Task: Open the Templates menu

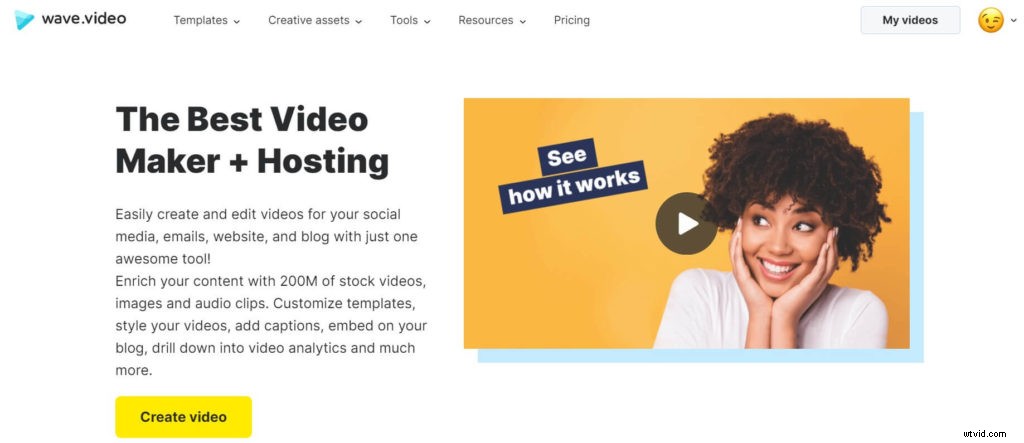Action: [x=206, y=20]
